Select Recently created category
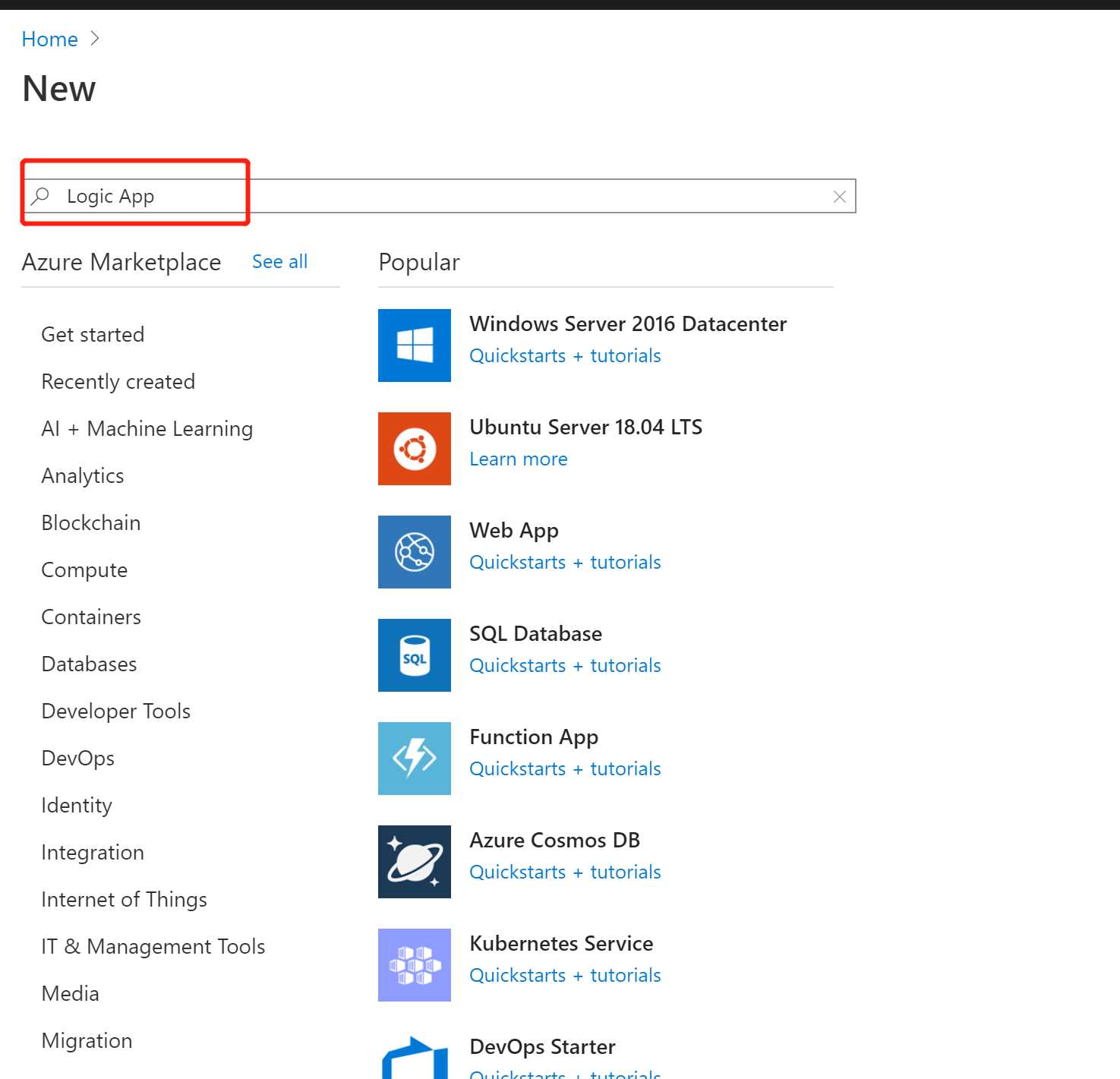 (118, 382)
